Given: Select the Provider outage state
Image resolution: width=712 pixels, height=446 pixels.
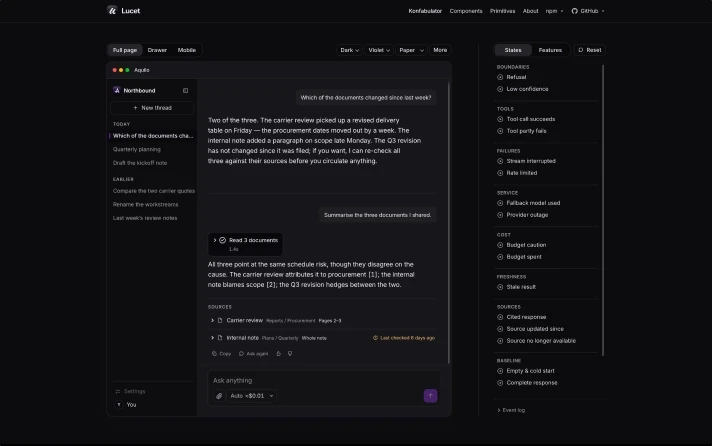Looking at the screenshot, I should pos(523,215).
